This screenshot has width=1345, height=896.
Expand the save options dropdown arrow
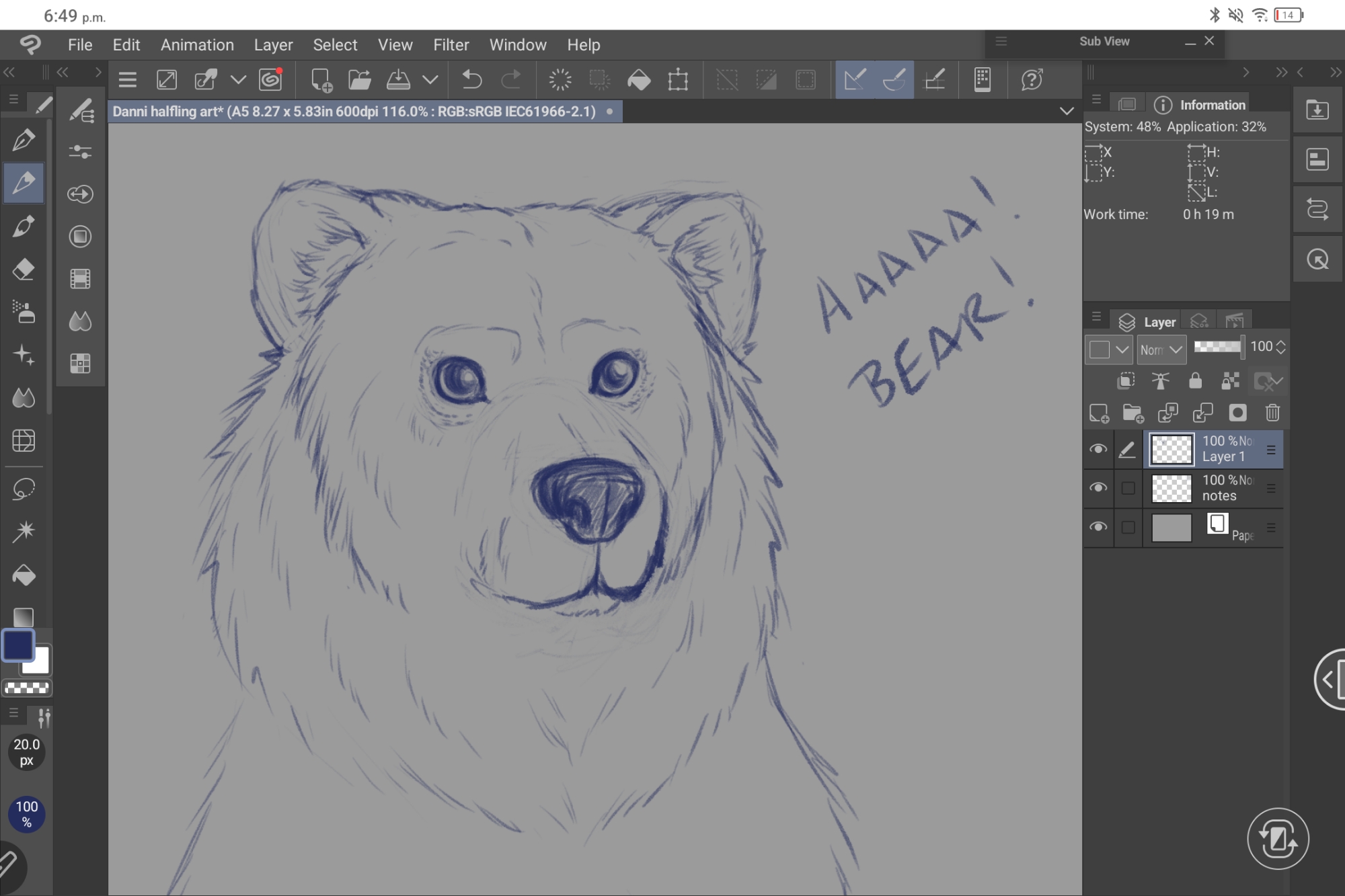coord(430,80)
